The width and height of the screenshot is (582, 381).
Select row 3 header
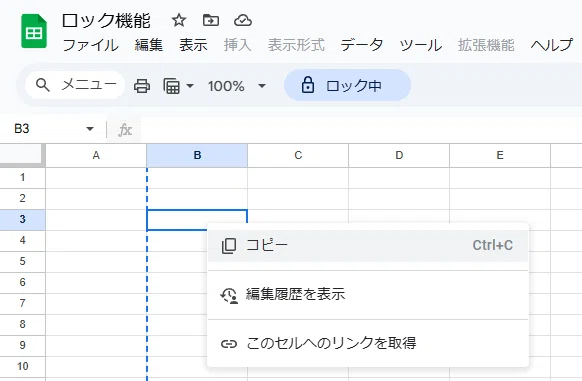pyautogui.click(x=23, y=219)
